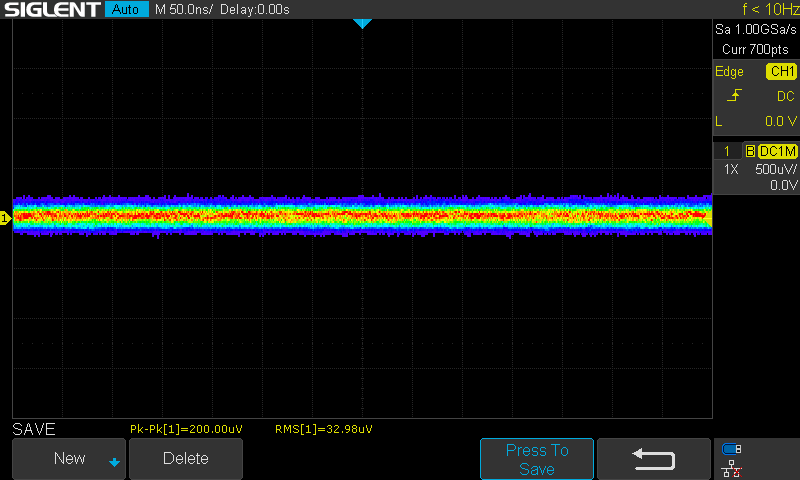The image size is (800, 480).
Task: Click the color-graded noise trace
Action: pyautogui.click(x=362, y=216)
